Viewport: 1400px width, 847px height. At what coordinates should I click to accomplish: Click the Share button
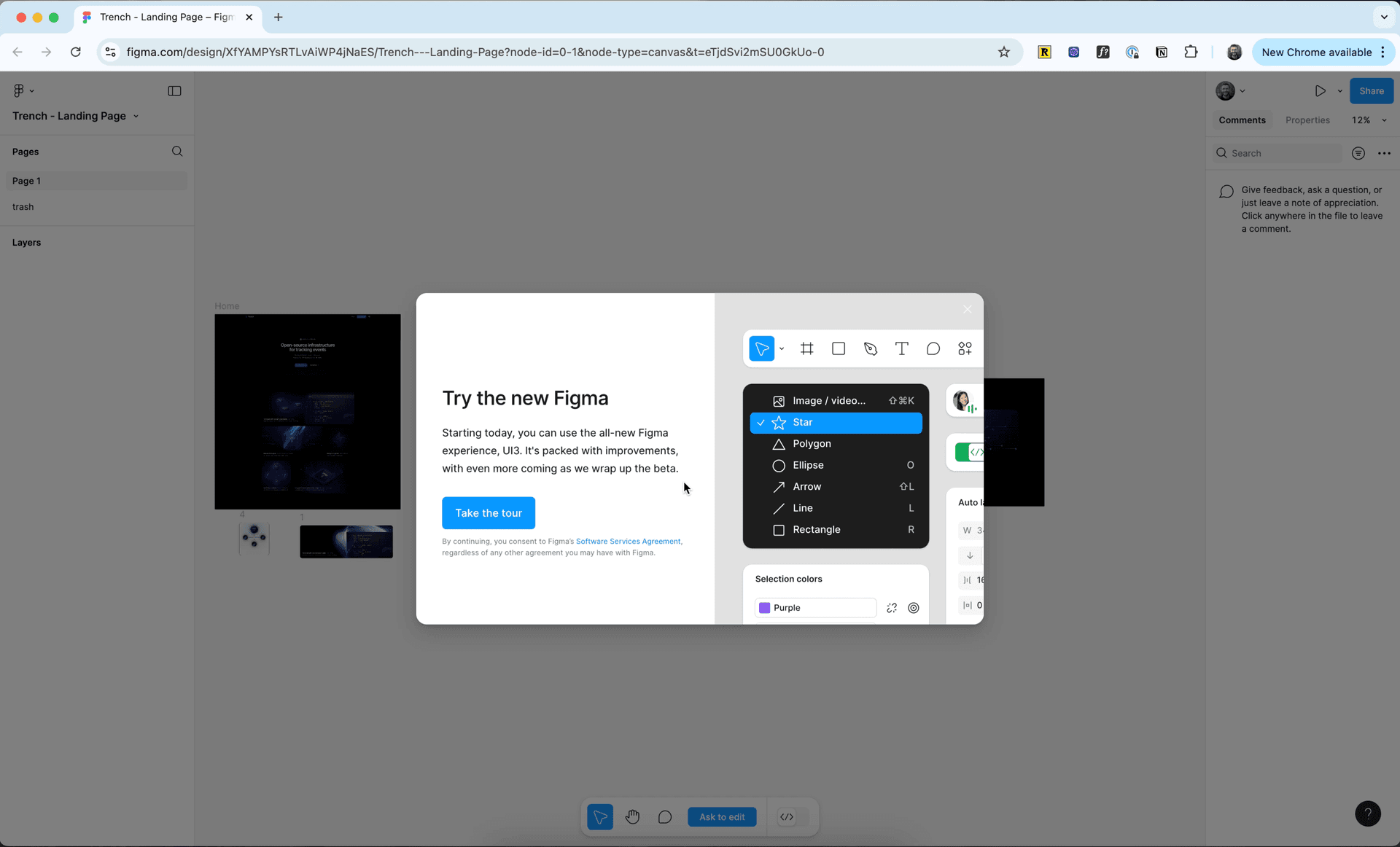[x=1371, y=91]
